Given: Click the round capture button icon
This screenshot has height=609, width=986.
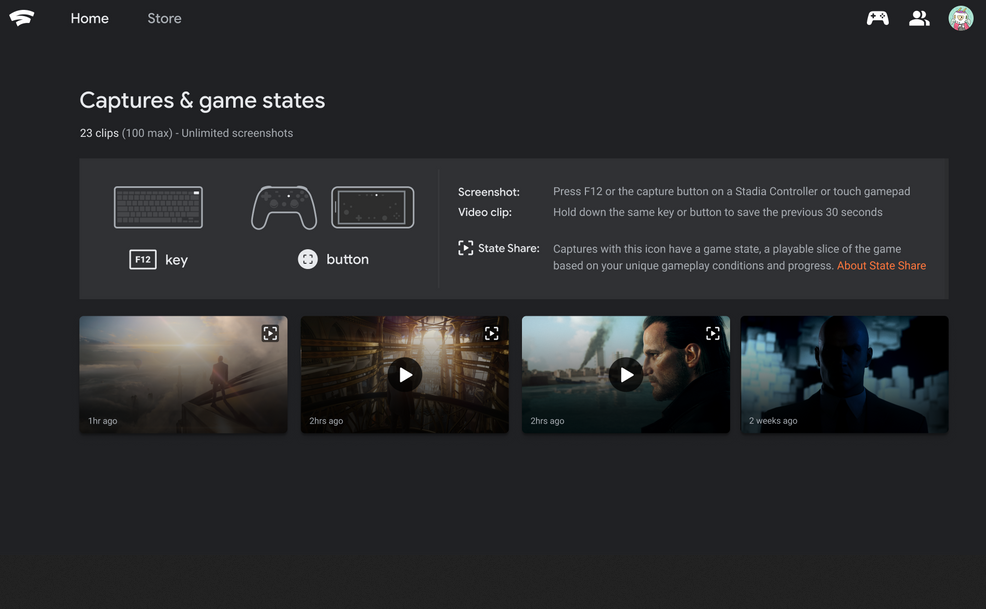Looking at the screenshot, I should point(307,259).
